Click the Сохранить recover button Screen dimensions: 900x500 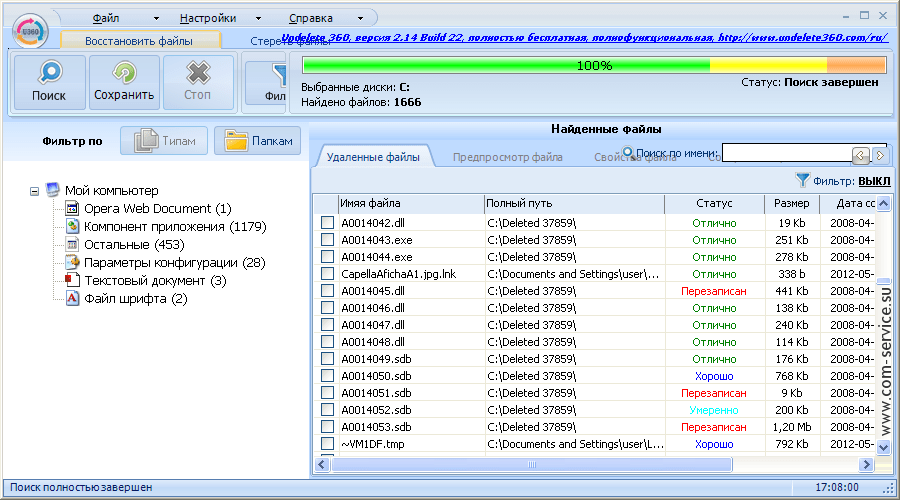(124, 82)
